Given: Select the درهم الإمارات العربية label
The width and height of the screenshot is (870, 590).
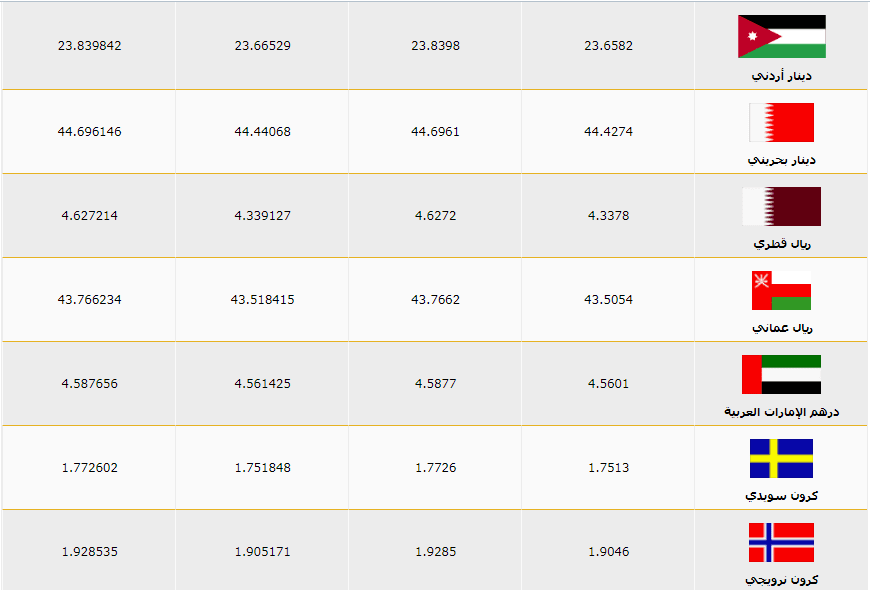Looking at the screenshot, I should [x=781, y=412].
